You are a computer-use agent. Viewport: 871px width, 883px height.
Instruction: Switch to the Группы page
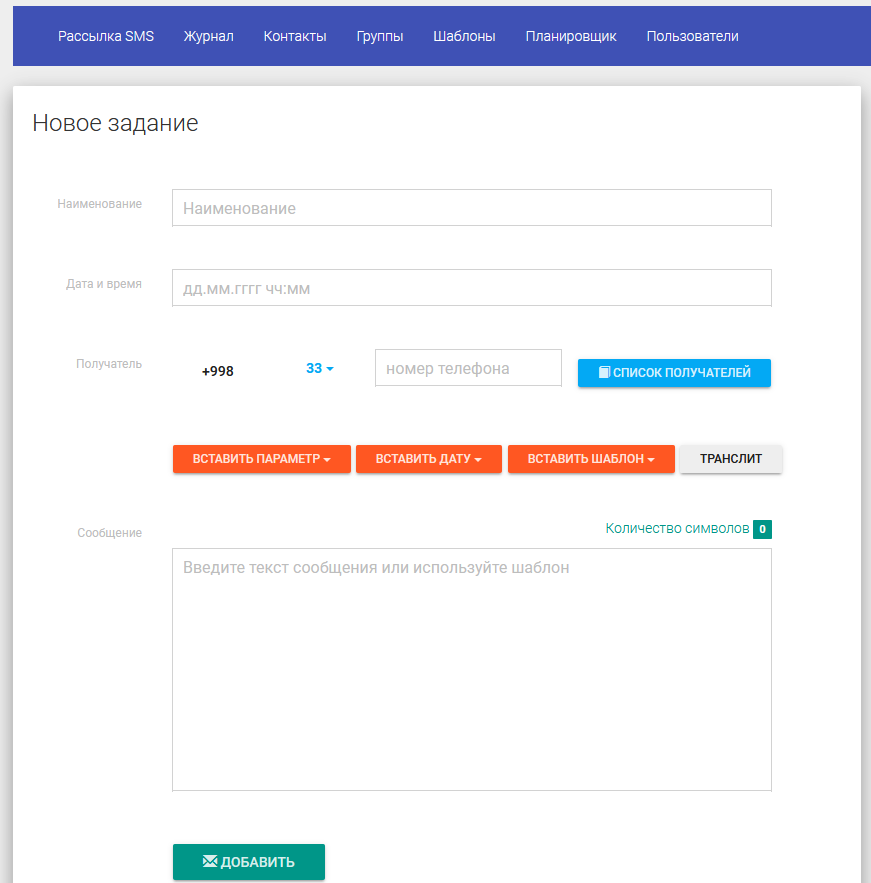point(380,36)
